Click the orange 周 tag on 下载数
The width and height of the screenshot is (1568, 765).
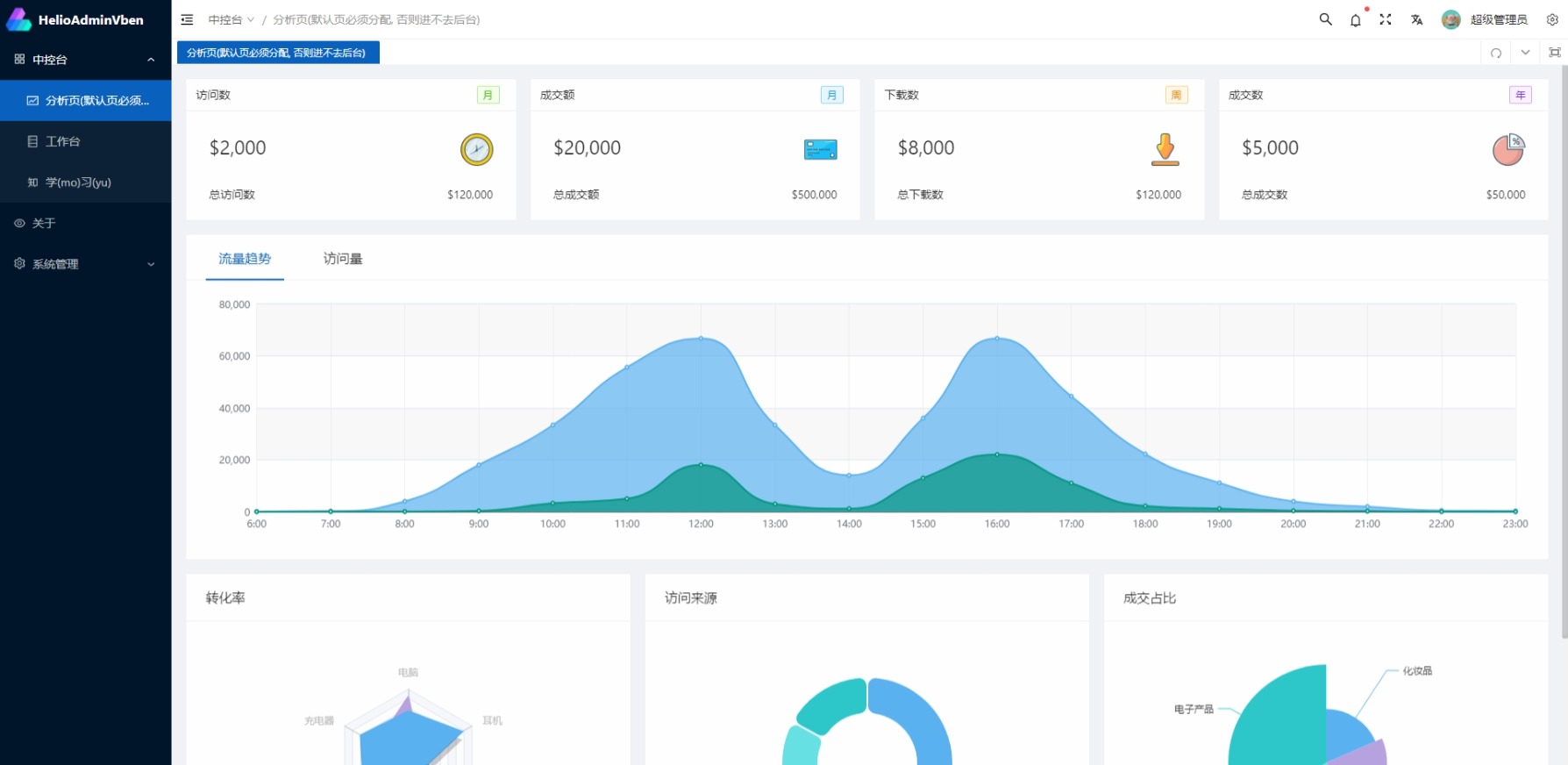[x=1176, y=95]
